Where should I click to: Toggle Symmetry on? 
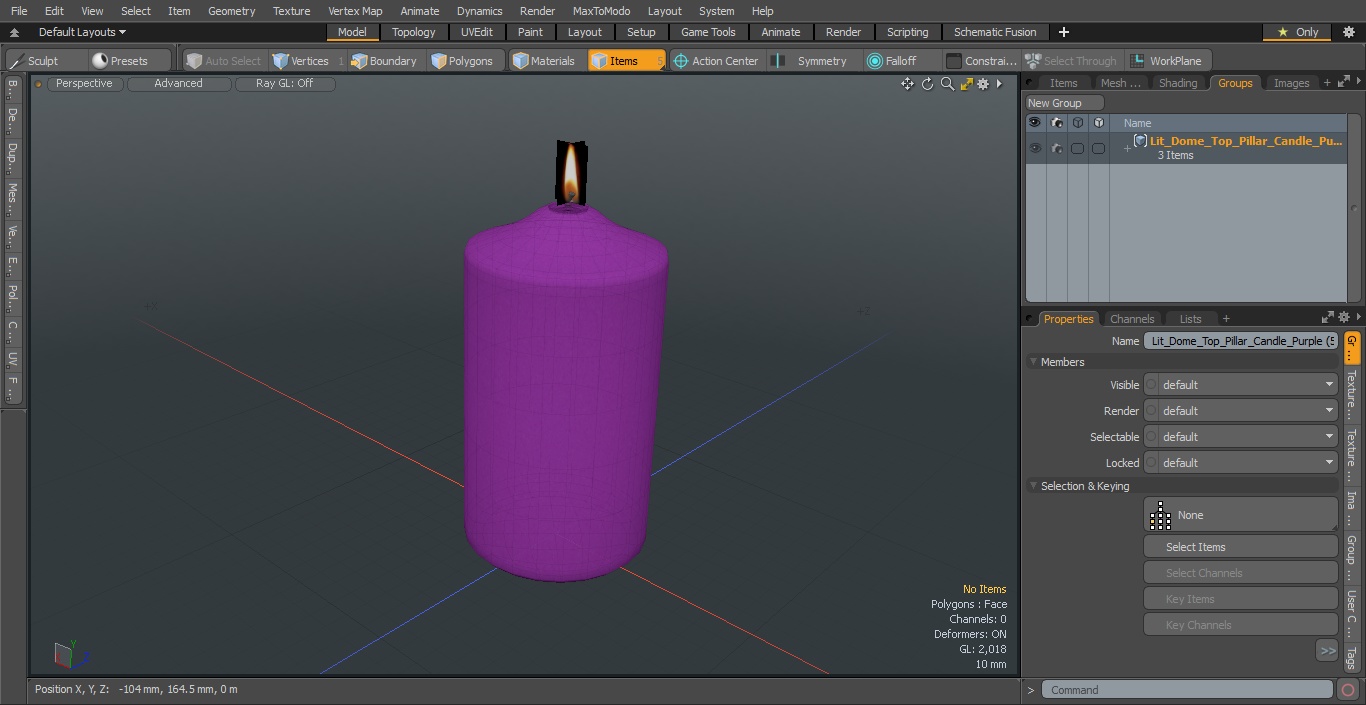(811, 61)
